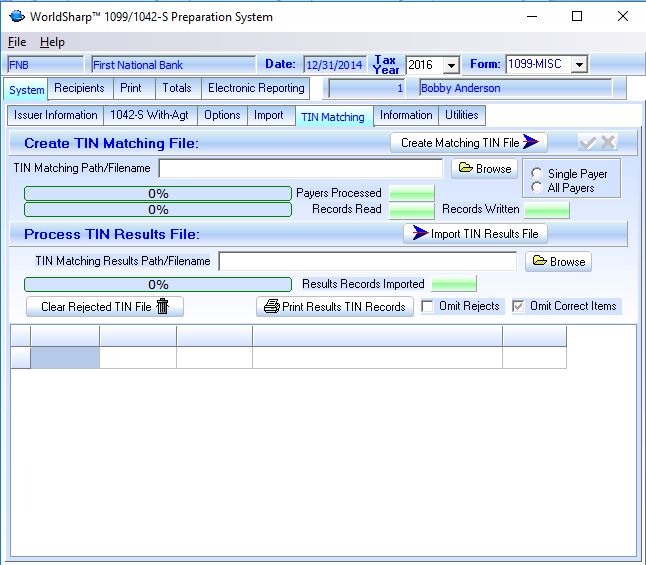Viewport: 646px width, 565px height.
Task: Open the Help menu
Action: click(52, 42)
